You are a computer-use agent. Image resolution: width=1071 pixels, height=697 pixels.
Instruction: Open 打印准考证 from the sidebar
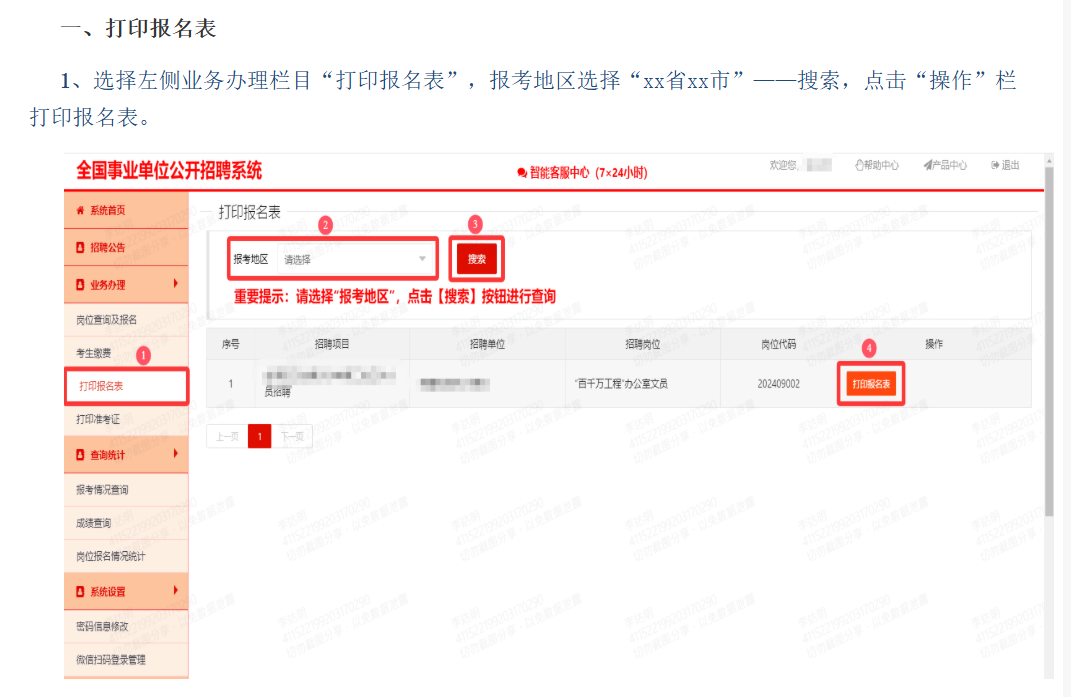98,419
